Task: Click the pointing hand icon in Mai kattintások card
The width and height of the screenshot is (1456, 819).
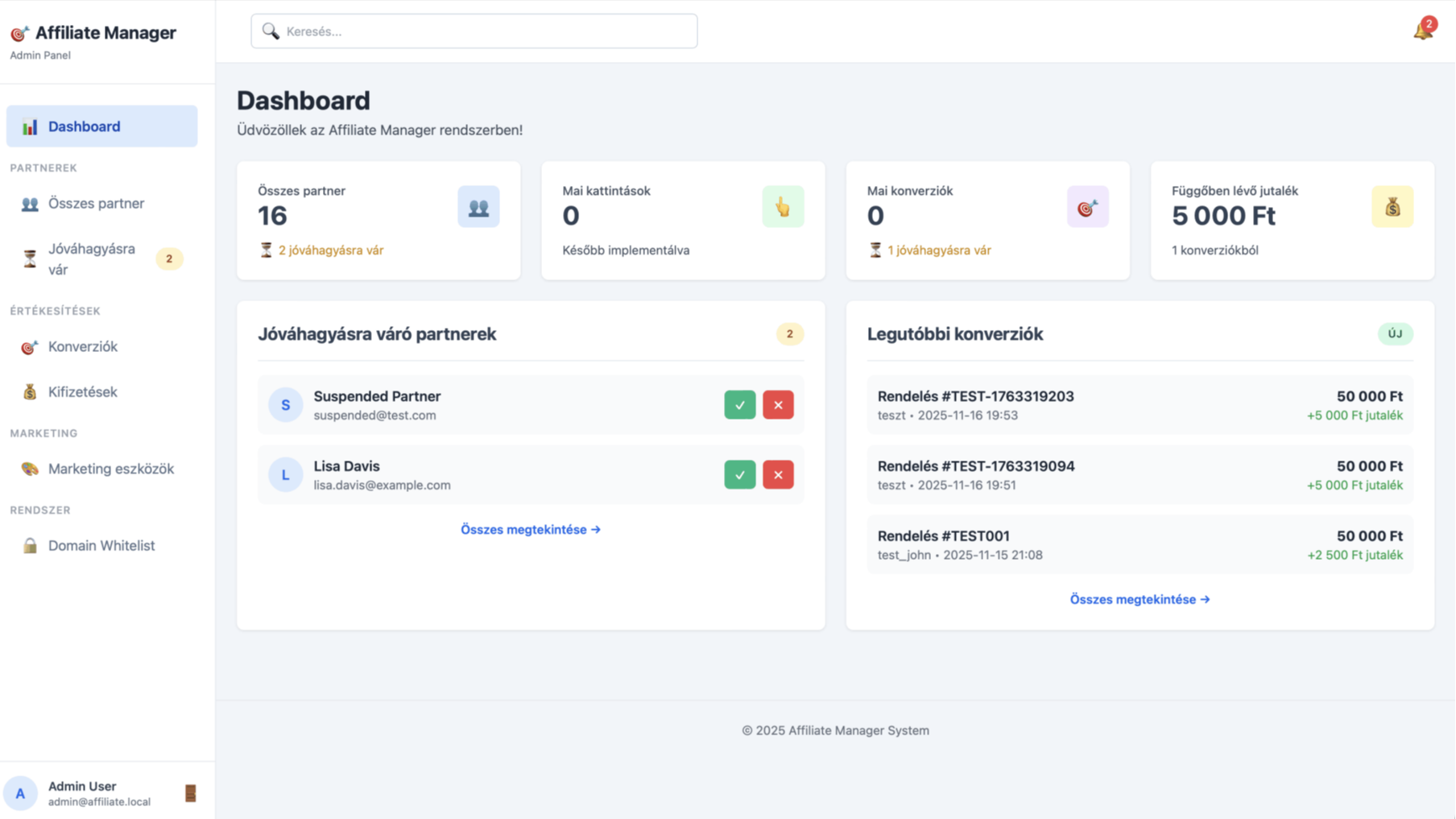Action: [783, 207]
